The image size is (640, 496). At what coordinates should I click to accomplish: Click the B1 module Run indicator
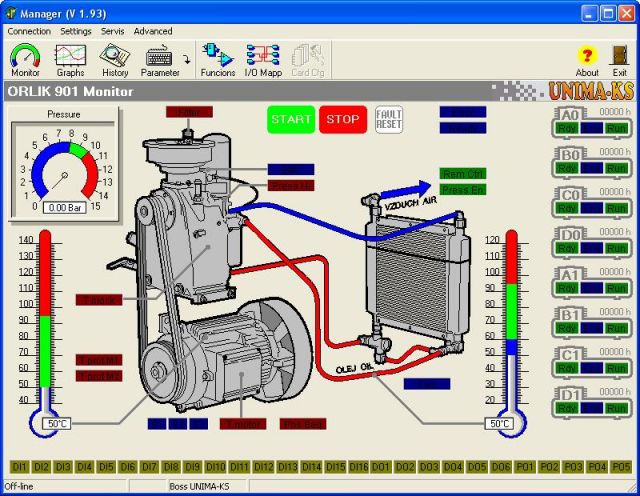616,329
